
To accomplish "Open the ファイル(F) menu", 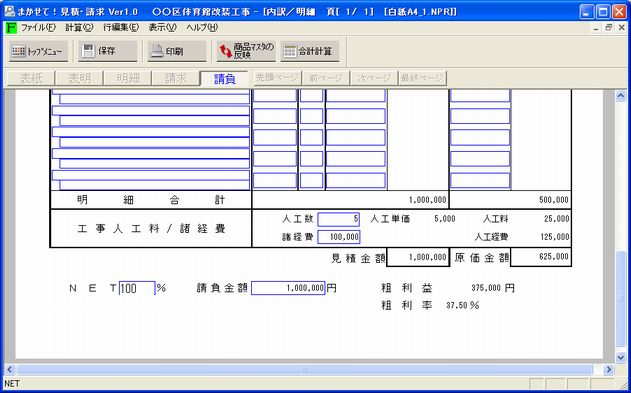I will click(38, 28).
